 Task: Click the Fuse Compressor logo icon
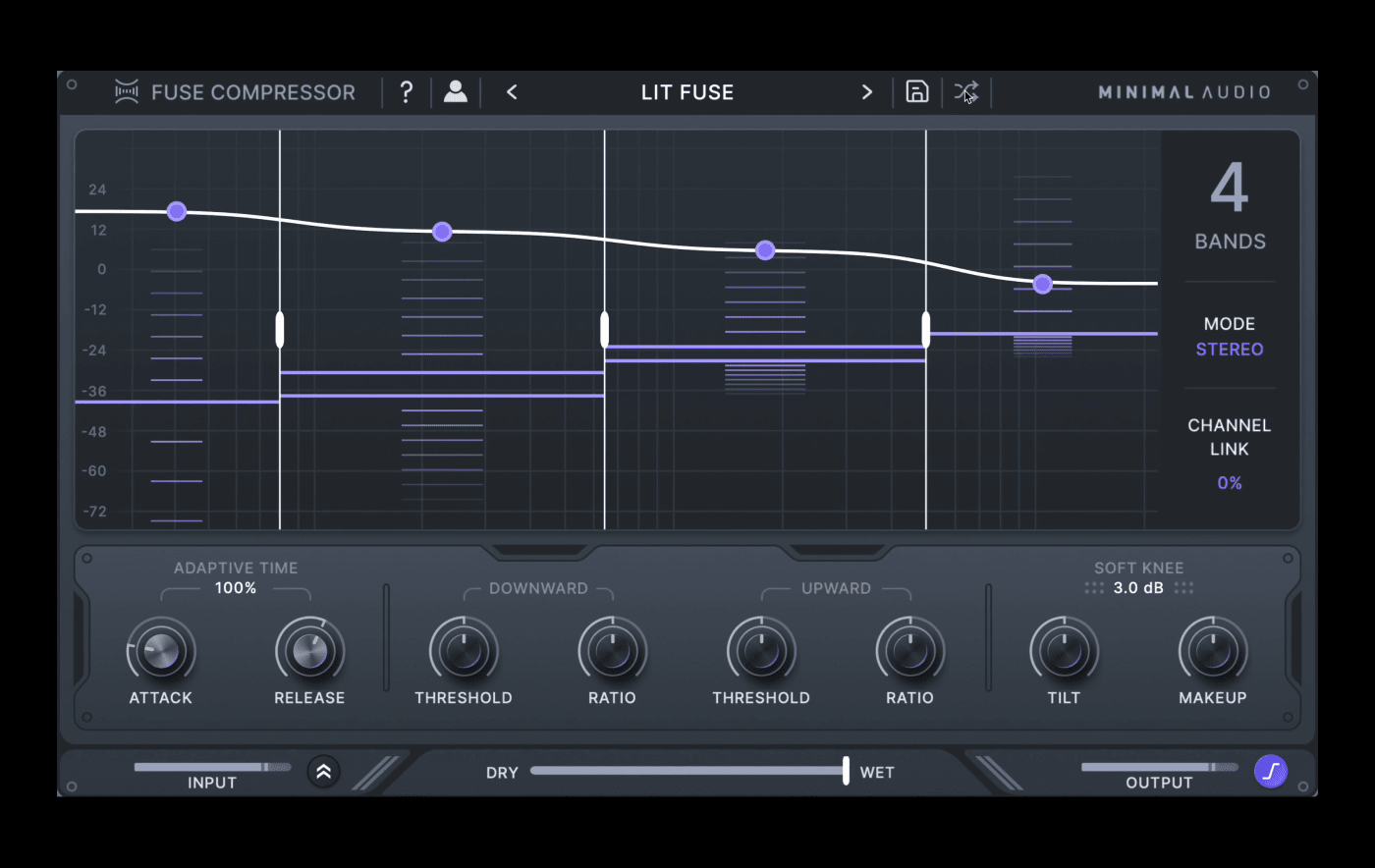(127, 92)
